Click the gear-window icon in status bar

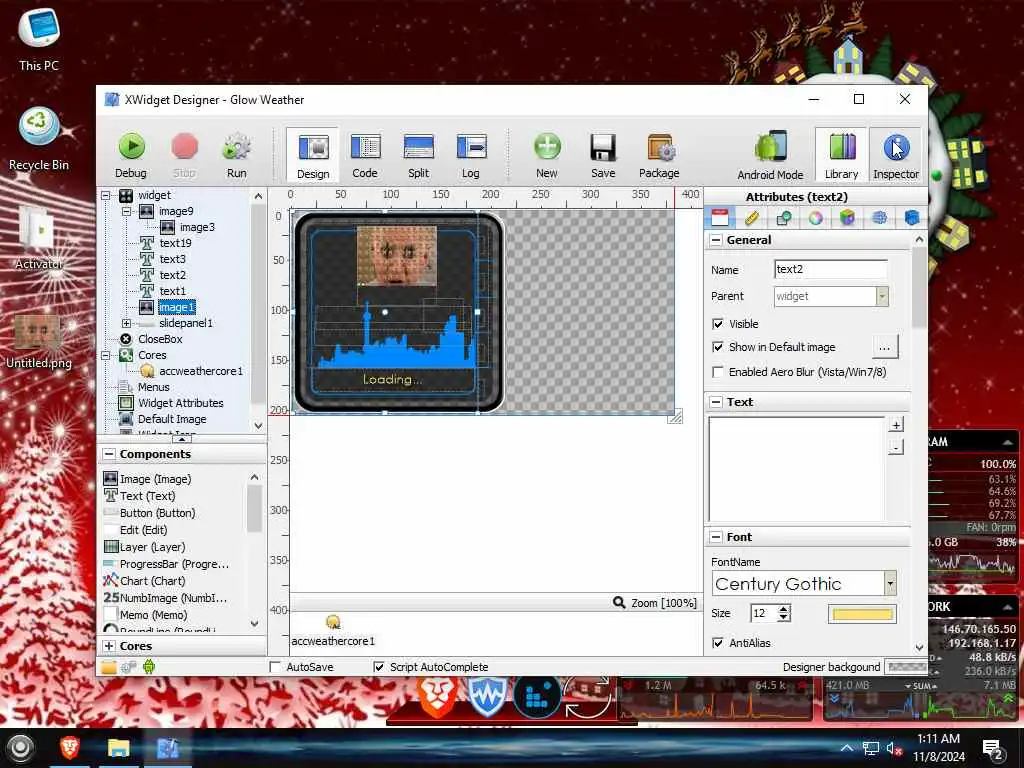[129, 667]
